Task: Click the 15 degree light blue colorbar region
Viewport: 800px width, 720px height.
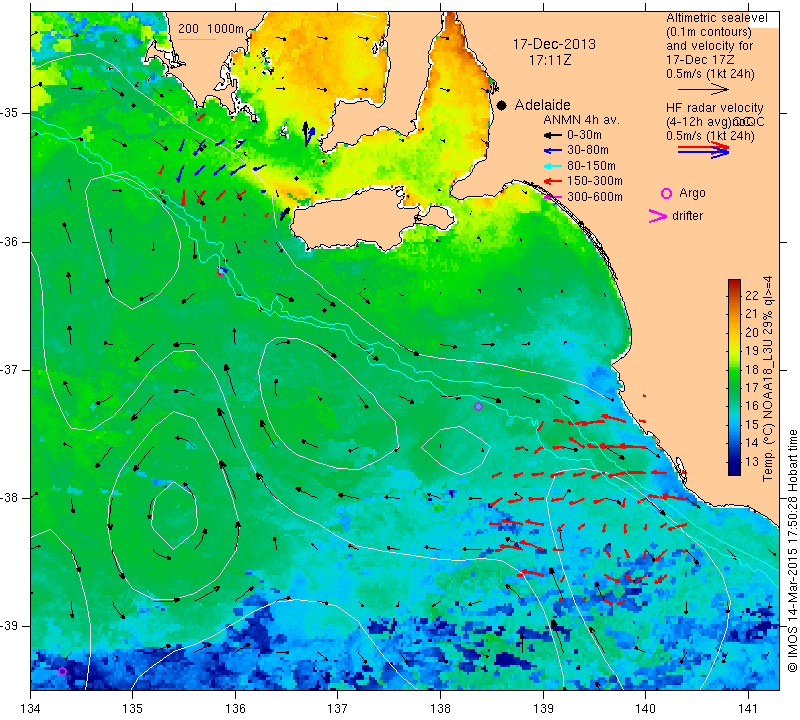Action: pos(734,425)
